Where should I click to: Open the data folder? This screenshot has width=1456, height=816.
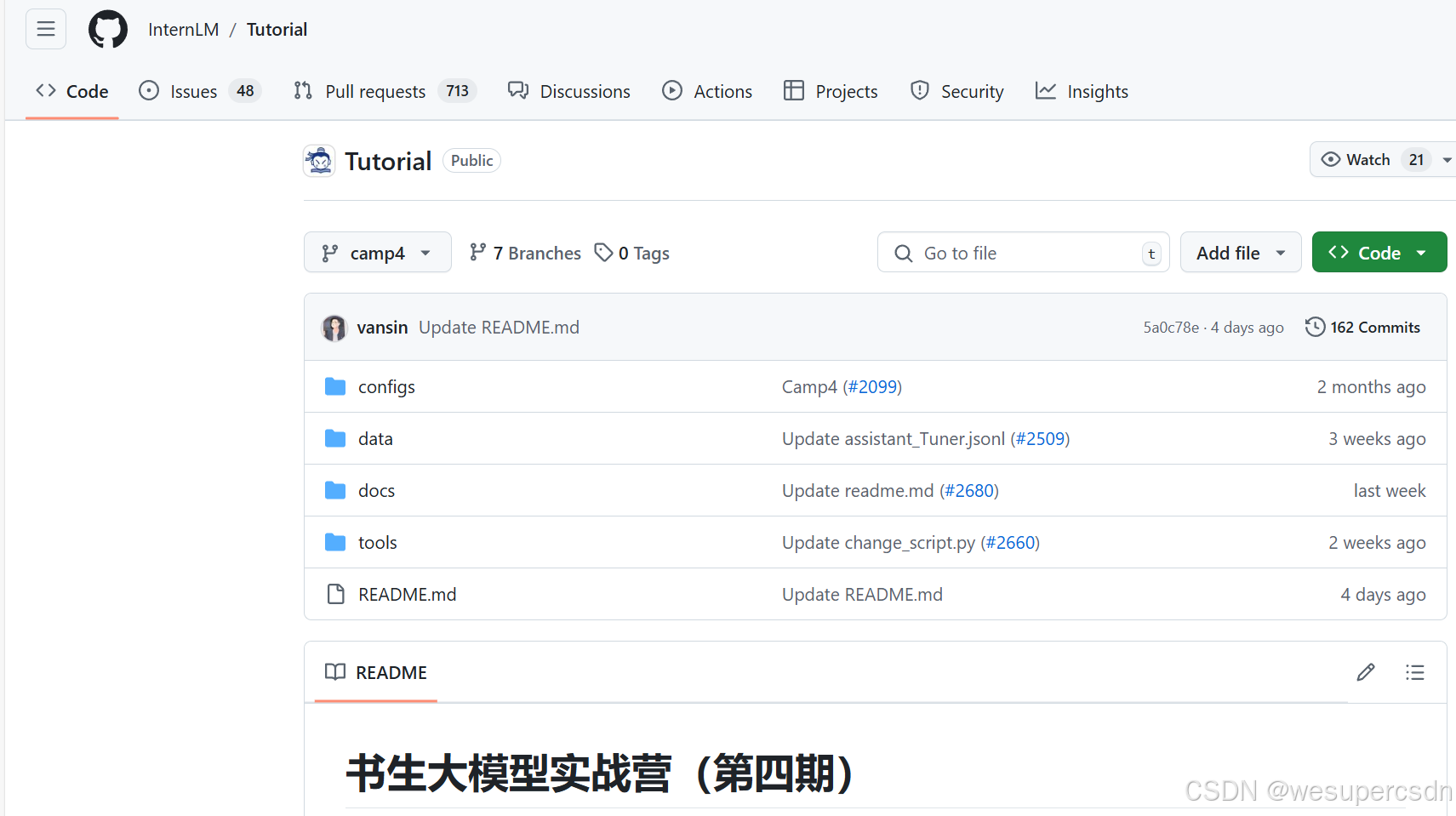375,439
